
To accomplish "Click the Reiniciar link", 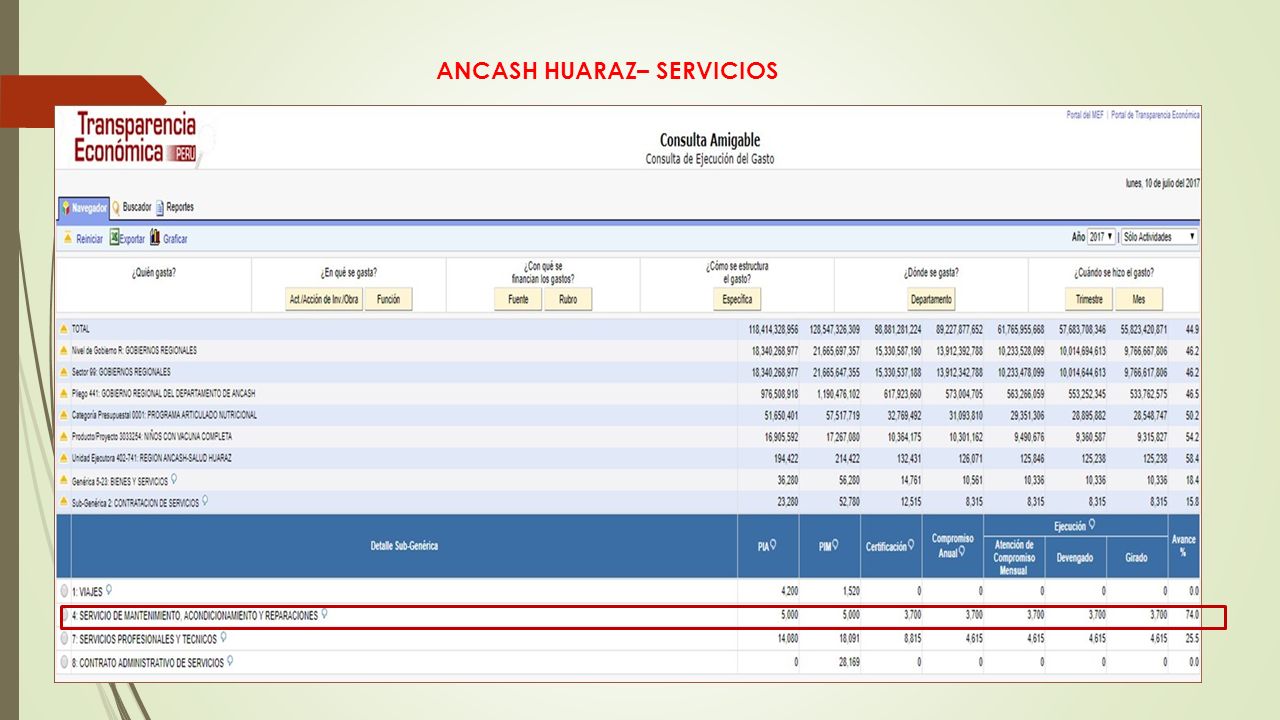I will click(x=89, y=239).
